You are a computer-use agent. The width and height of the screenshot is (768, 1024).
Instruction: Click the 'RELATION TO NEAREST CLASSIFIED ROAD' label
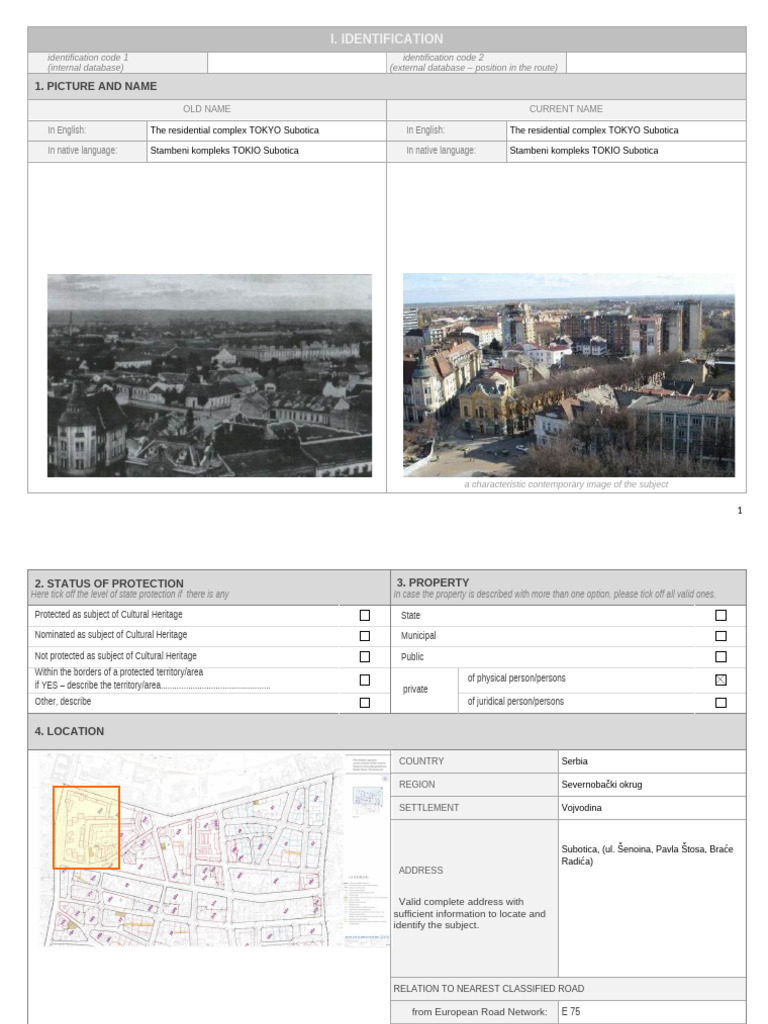point(488,989)
